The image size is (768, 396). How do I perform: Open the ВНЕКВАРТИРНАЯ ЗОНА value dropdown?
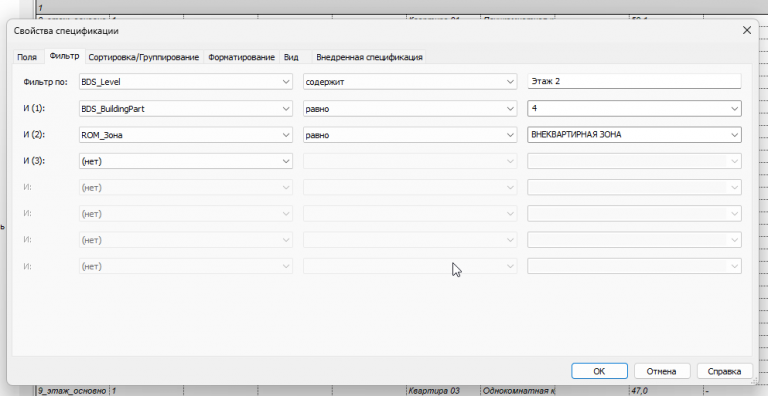(x=634, y=135)
